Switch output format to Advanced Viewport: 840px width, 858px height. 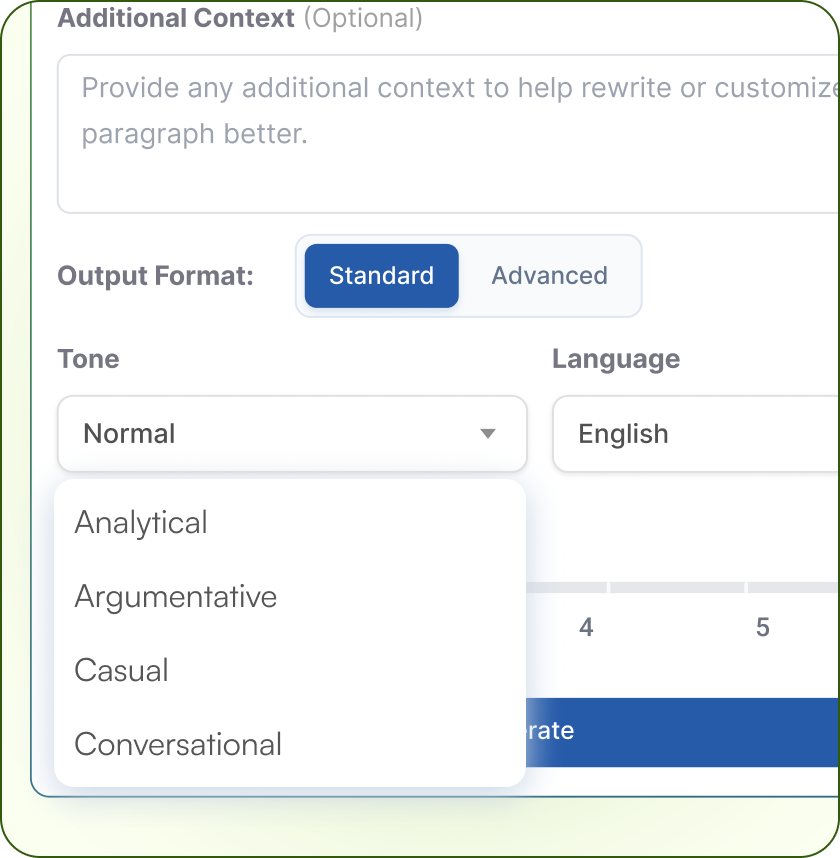pyautogui.click(x=549, y=276)
